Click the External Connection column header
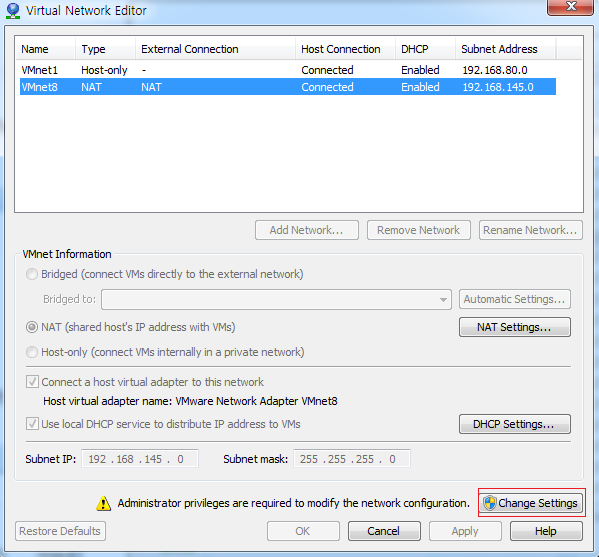599x557 pixels. [x=215, y=49]
